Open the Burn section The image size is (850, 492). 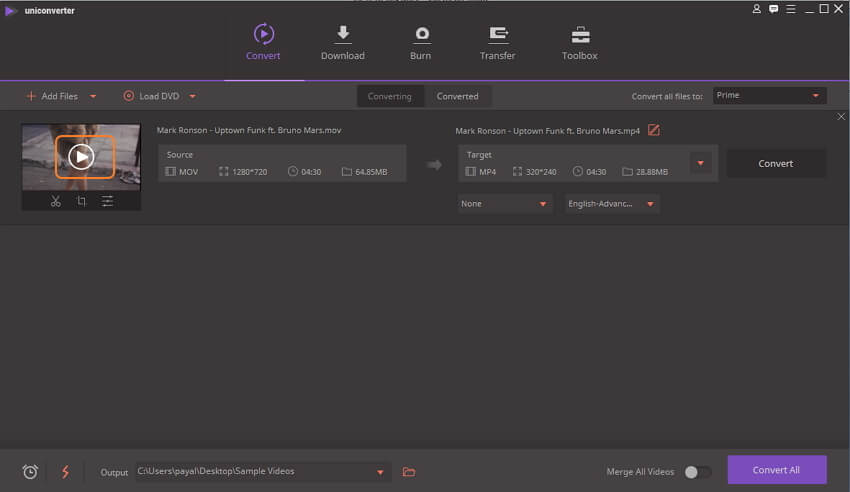click(x=421, y=42)
